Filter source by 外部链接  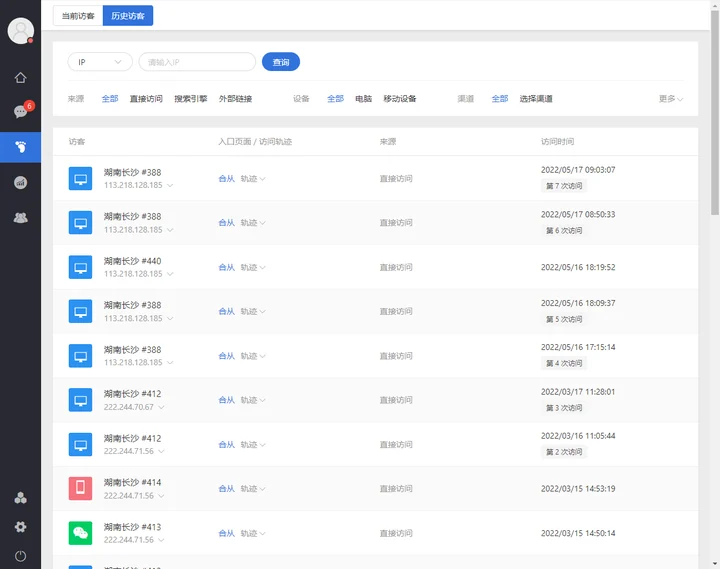click(x=235, y=99)
